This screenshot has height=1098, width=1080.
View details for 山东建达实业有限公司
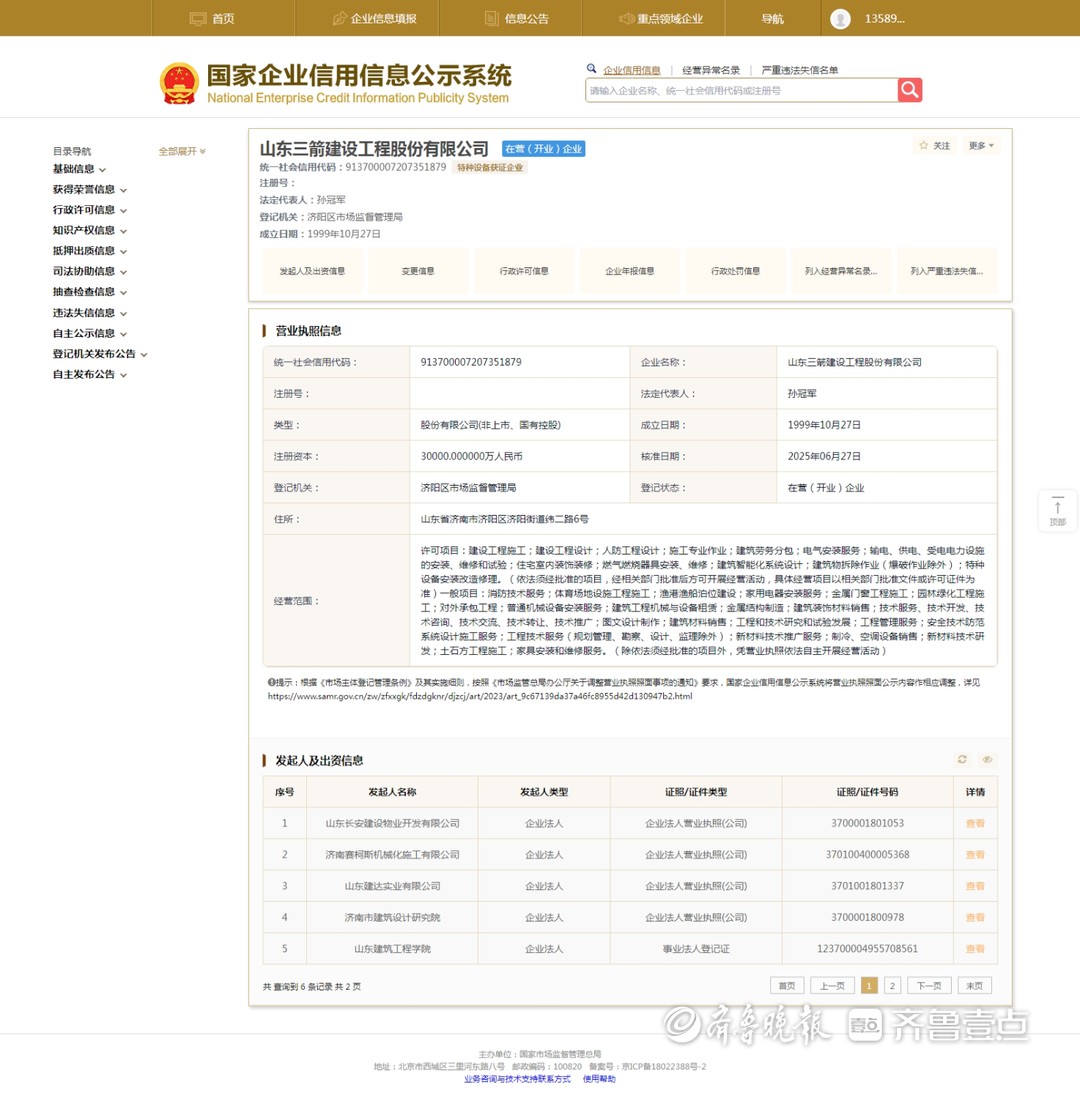[x=975, y=886]
